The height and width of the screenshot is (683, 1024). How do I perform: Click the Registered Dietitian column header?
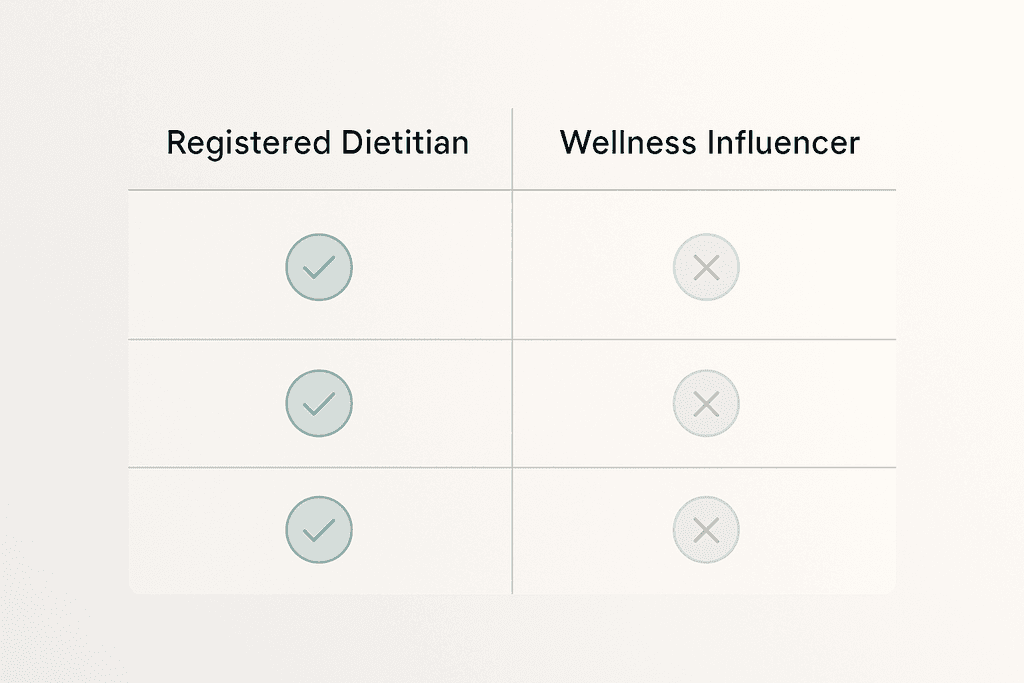pos(317,143)
